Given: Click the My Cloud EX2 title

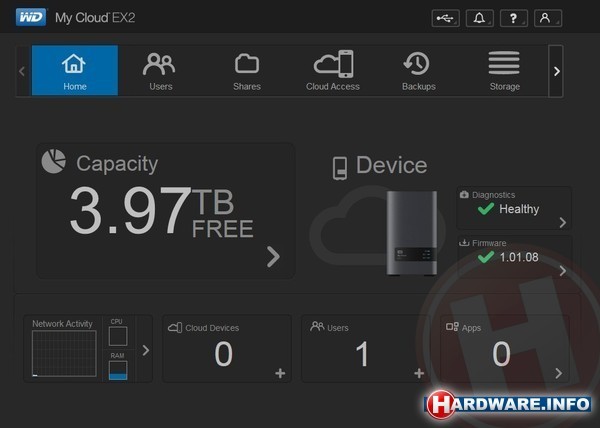Looking at the screenshot, I should point(95,18).
